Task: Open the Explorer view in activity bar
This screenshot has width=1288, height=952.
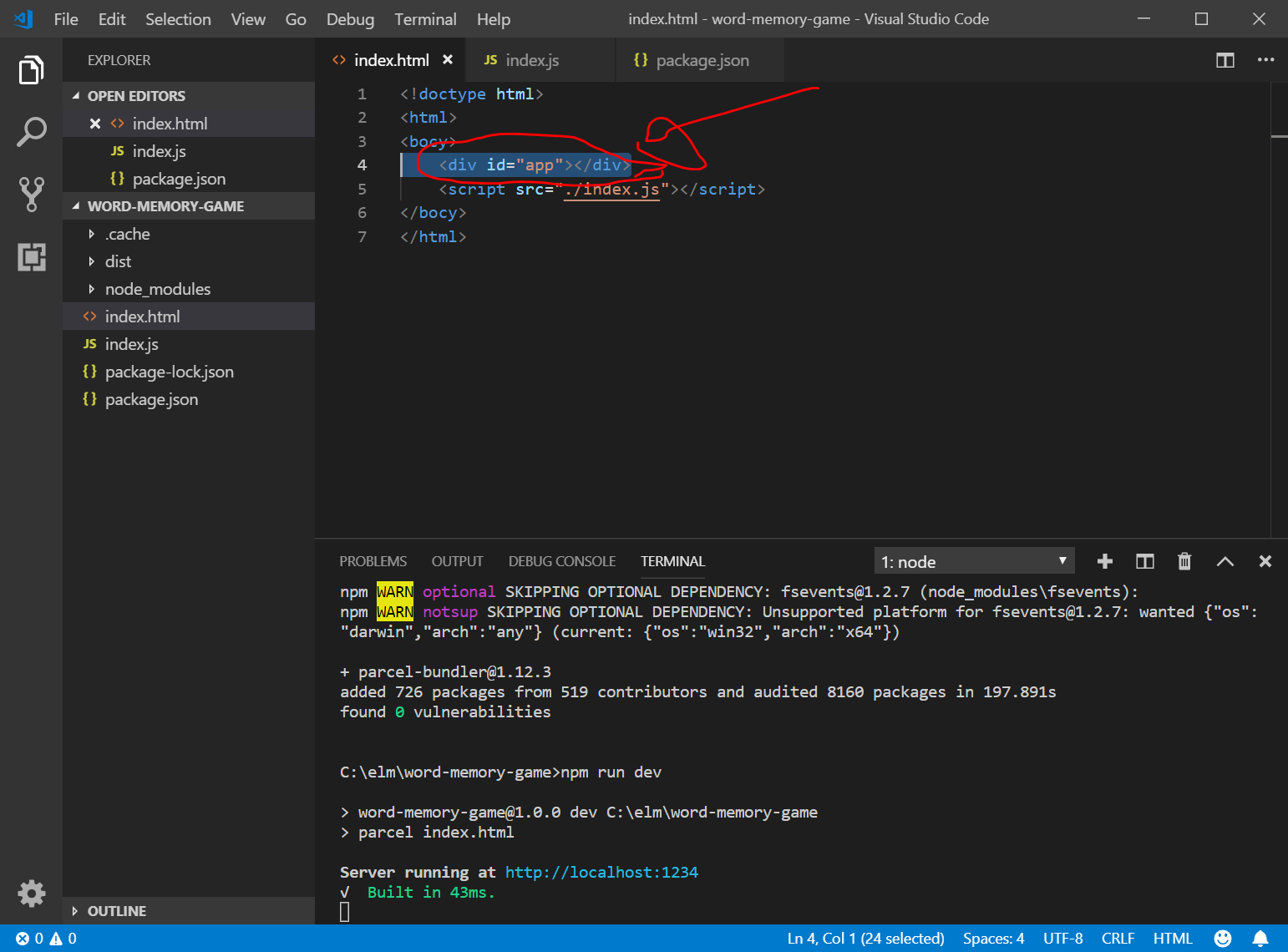Action: point(31,70)
